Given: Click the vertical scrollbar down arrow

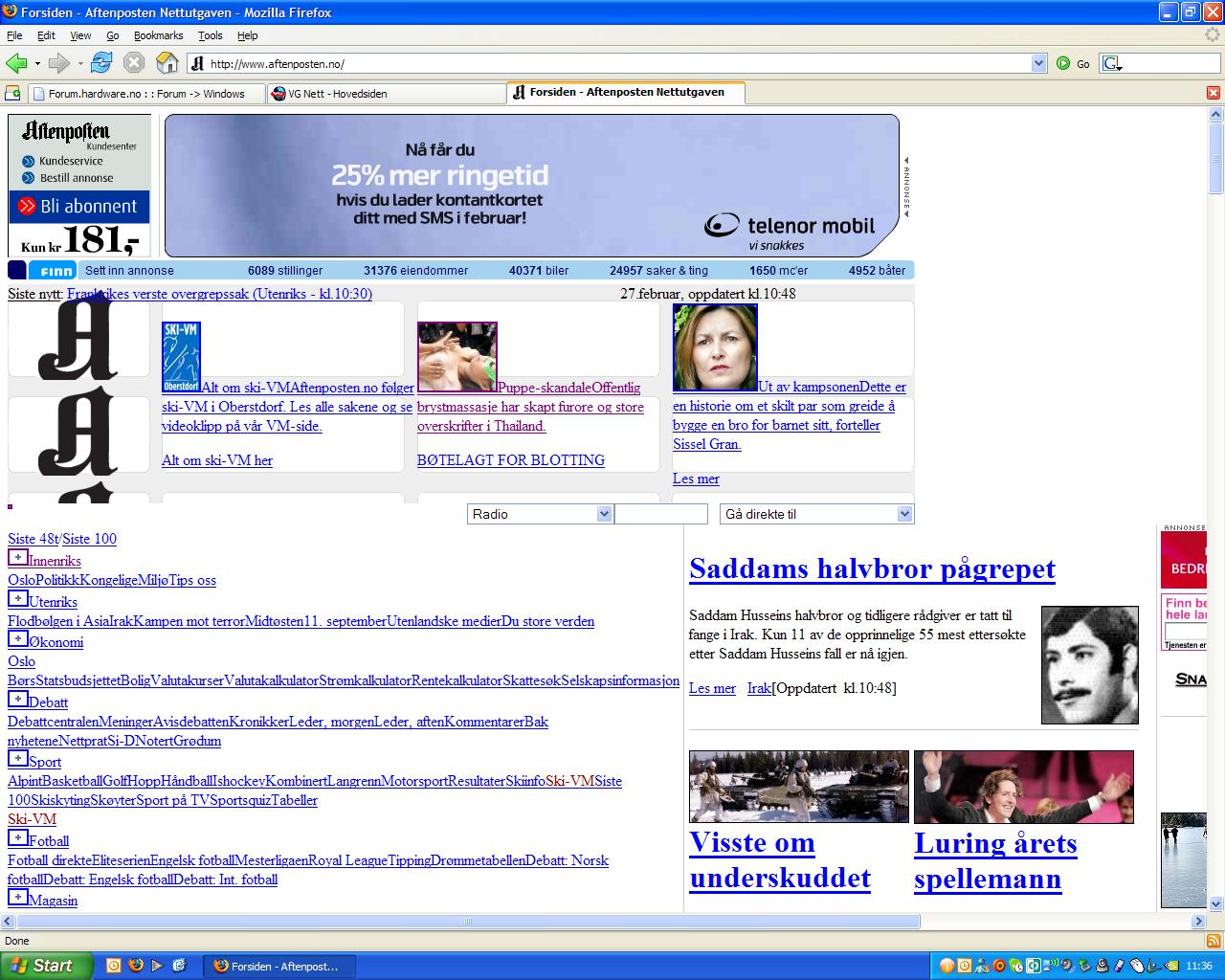Looking at the screenshot, I should (1216, 903).
